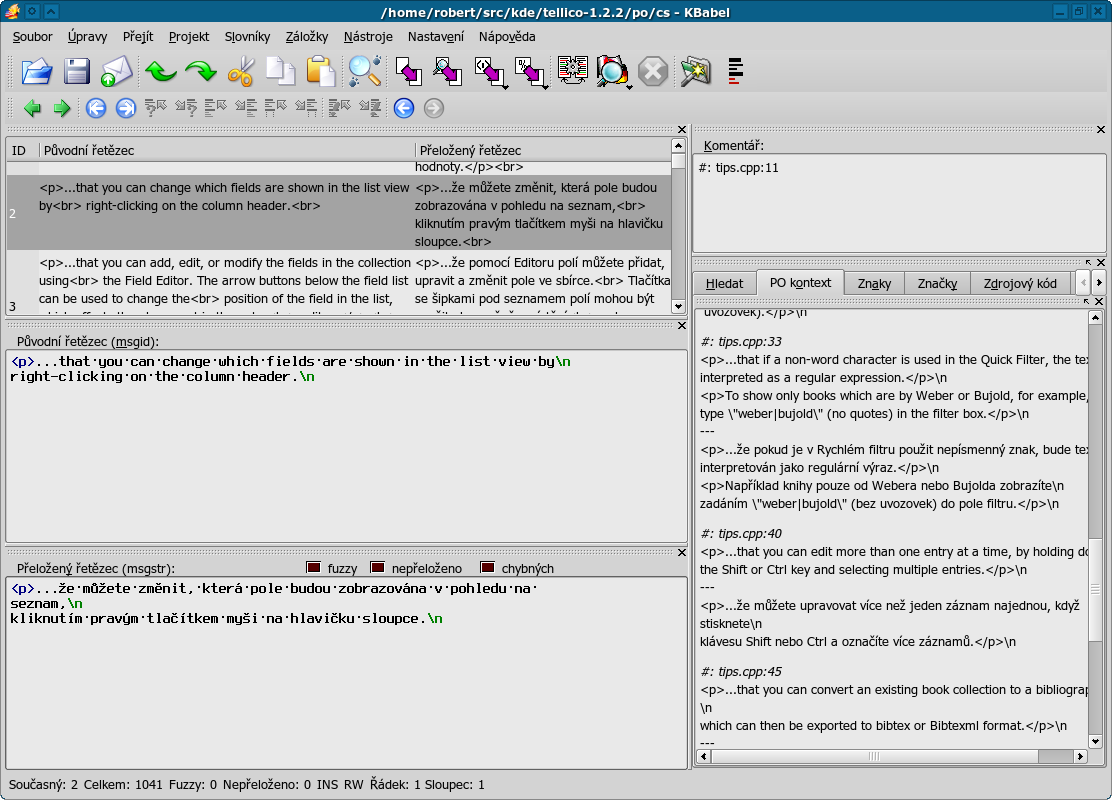Switch to the Hledat tab
The image size is (1112, 800).
click(x=724, y=284)
